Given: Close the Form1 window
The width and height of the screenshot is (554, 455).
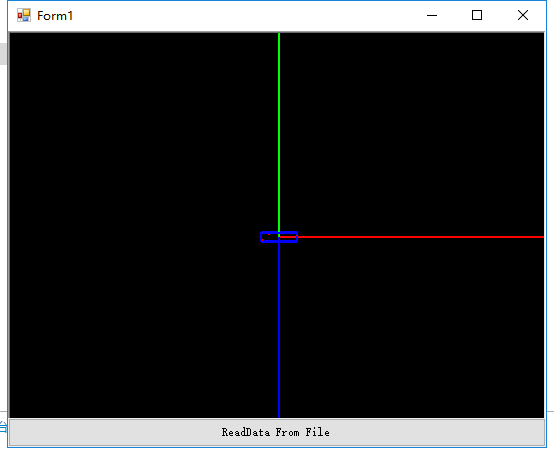Looking at the screenshot, I should (x=523, y=15).
